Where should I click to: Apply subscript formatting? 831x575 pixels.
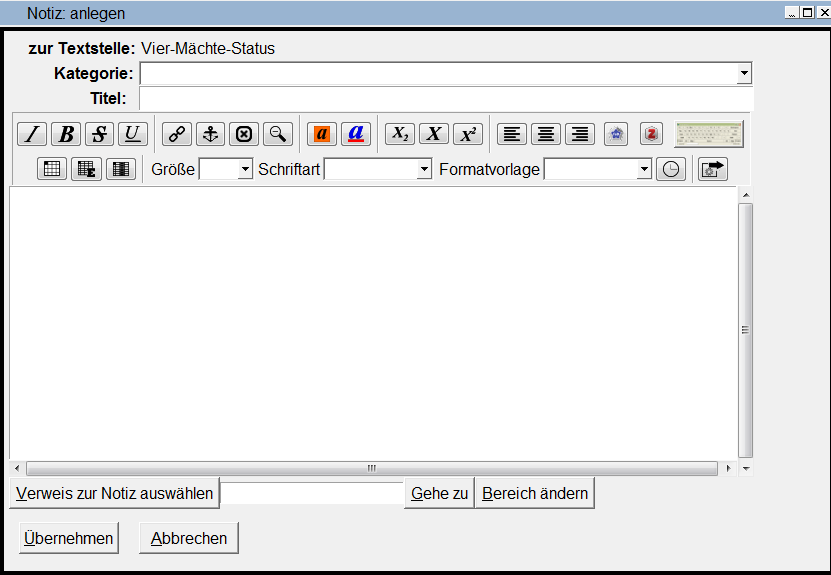(400, 134)
